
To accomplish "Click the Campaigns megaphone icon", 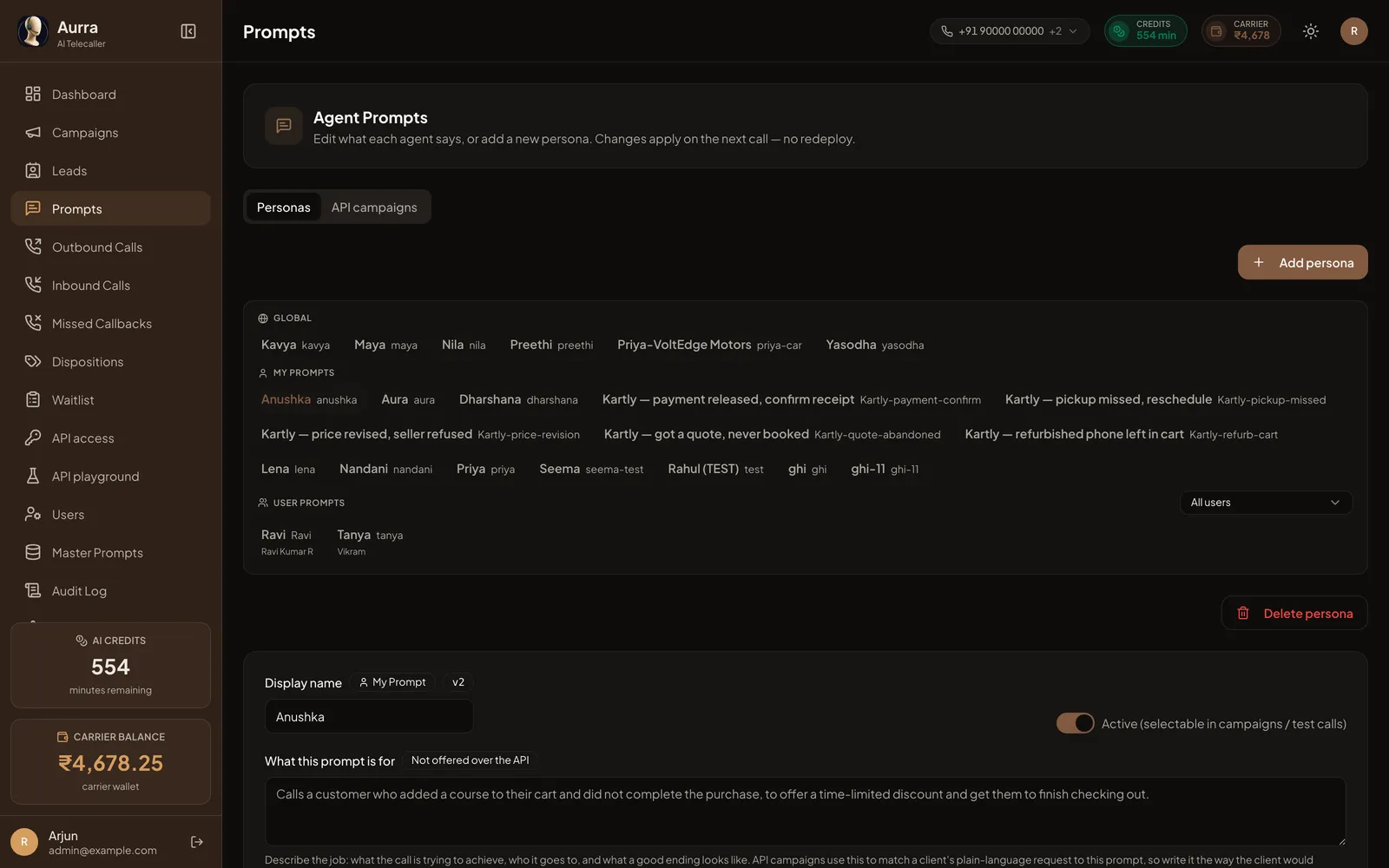I will [33, 132].
